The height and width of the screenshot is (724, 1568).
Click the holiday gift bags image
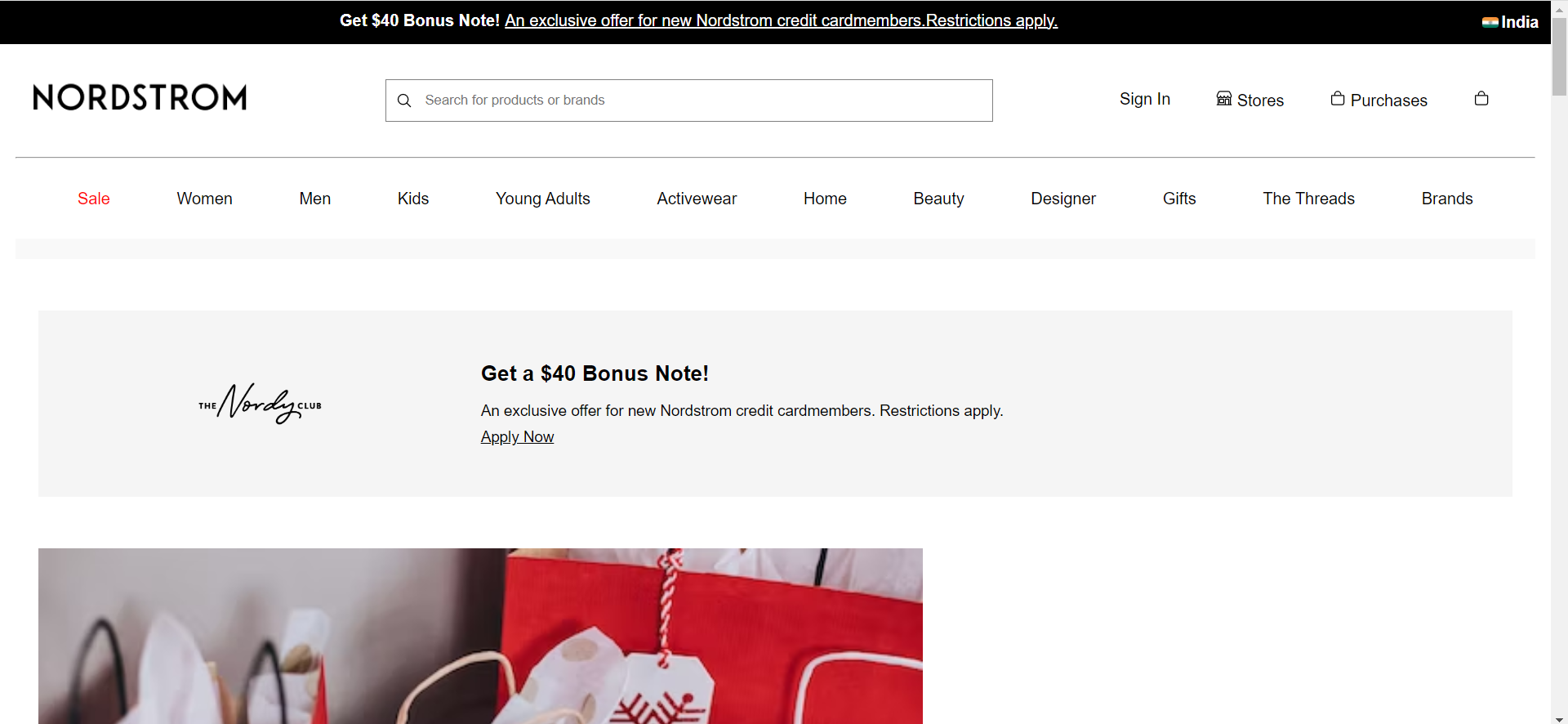480,636
